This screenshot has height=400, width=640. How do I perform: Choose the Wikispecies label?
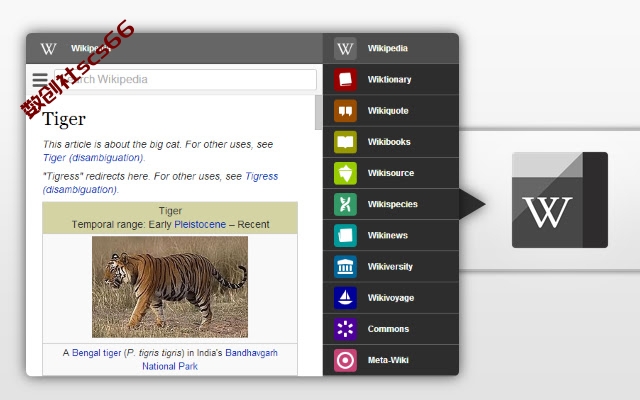pyautogui.click(x=392, y=204)
